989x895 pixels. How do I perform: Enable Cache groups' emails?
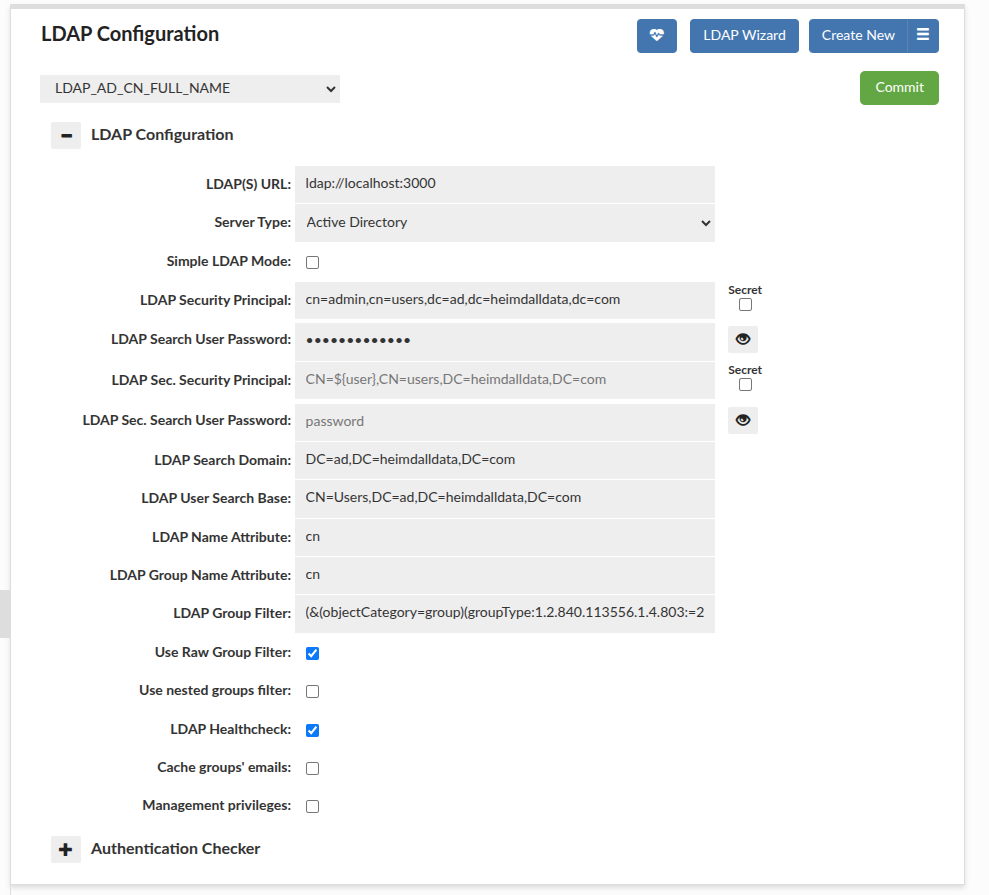tap(312, 767)
